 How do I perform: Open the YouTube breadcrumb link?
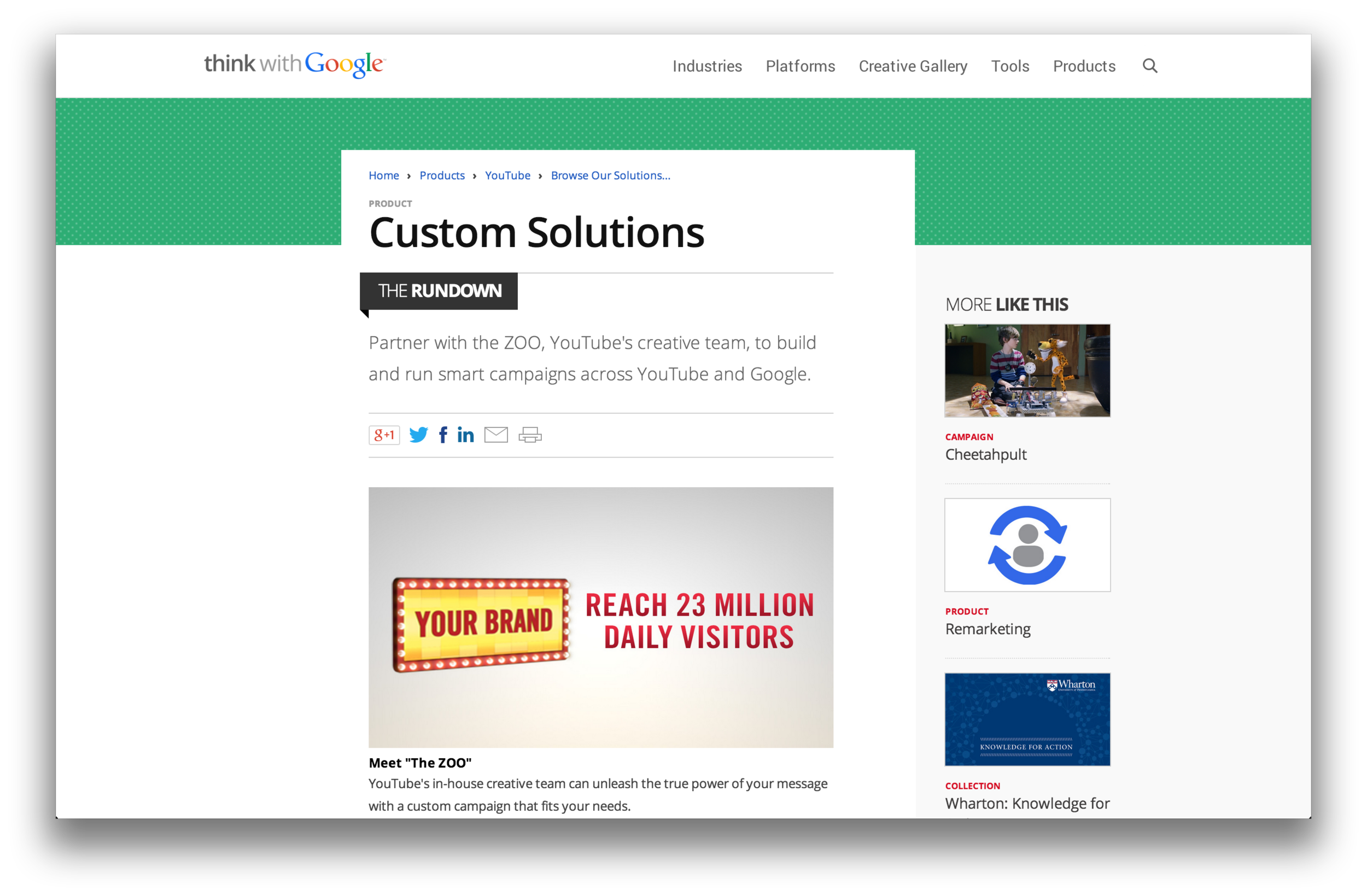pyautogui.click(x=508, y=175)
